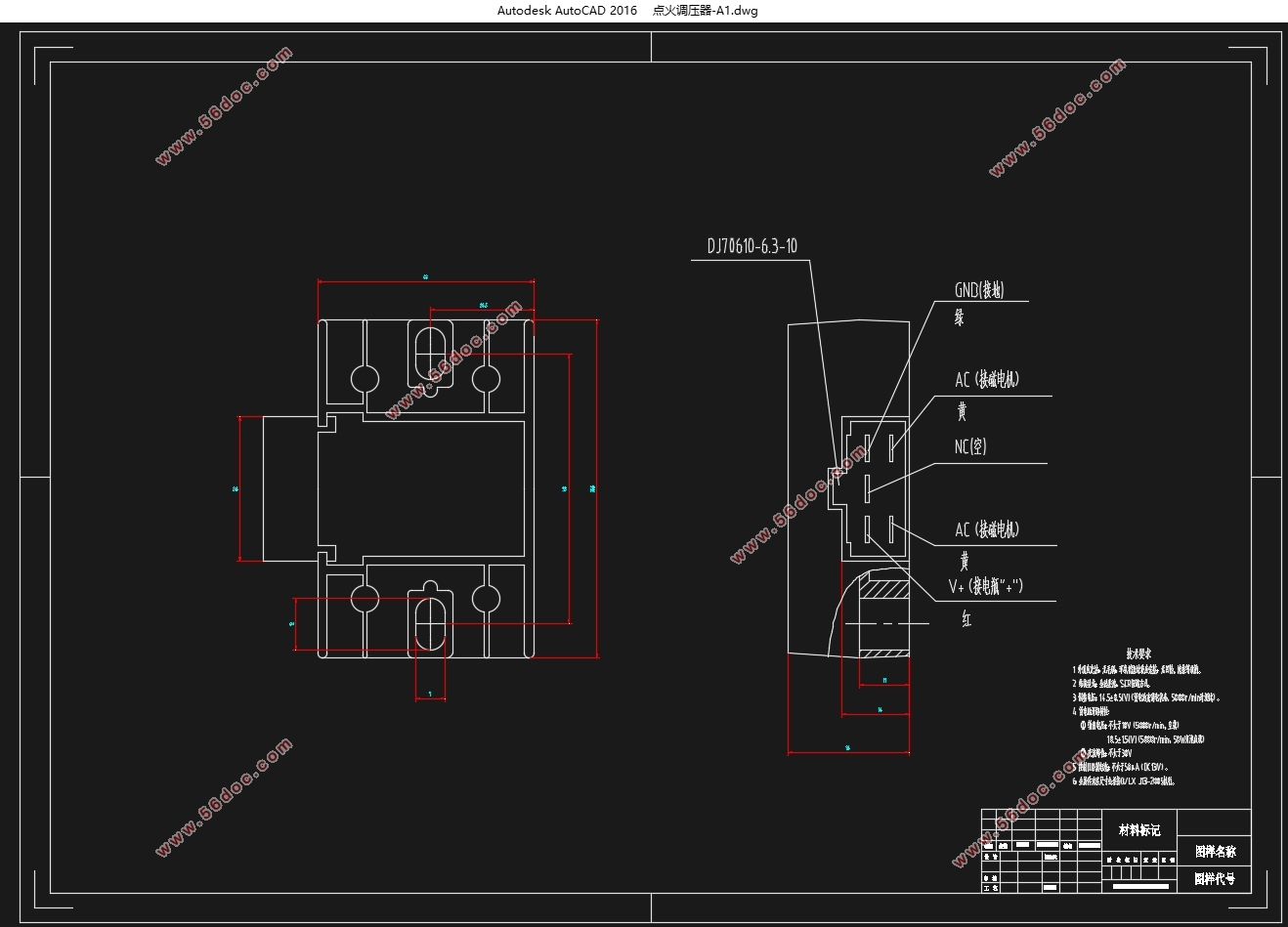Click the NC(空) pin label
This screenshot has height=927, width=1288.
[970, 446]
